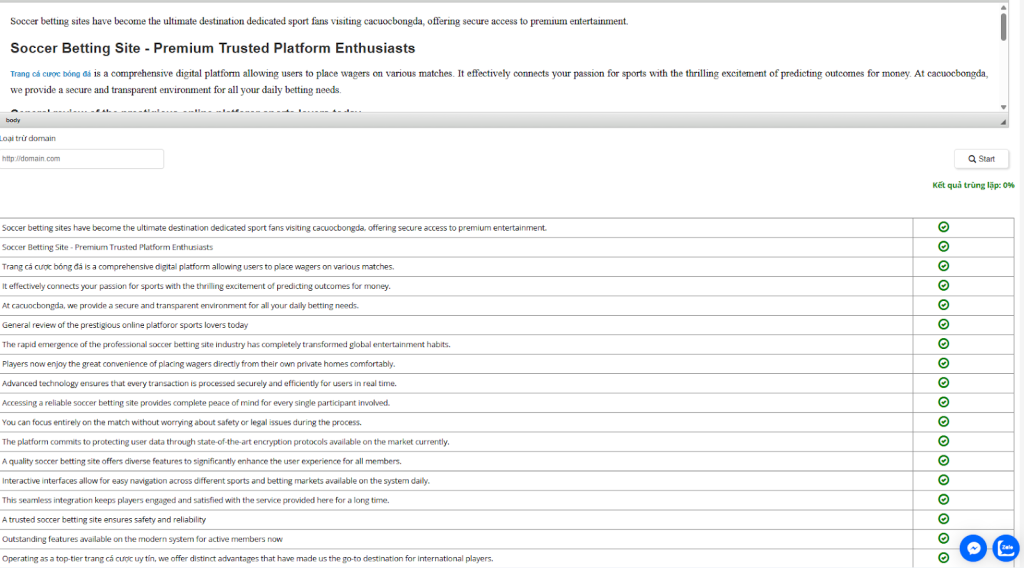Open the Zalo chat button
Screen dimensions: 1024x568
click(1006, 547)
